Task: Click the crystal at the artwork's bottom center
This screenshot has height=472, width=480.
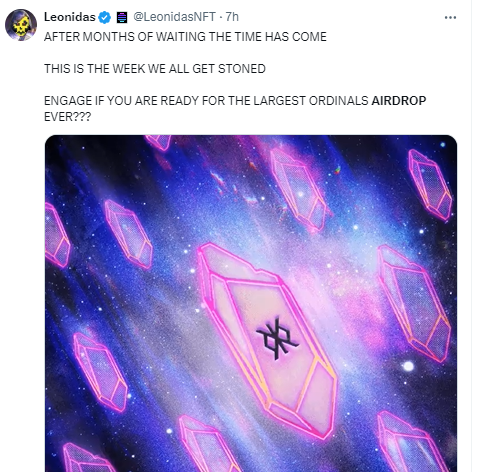Action: [208, 444]
